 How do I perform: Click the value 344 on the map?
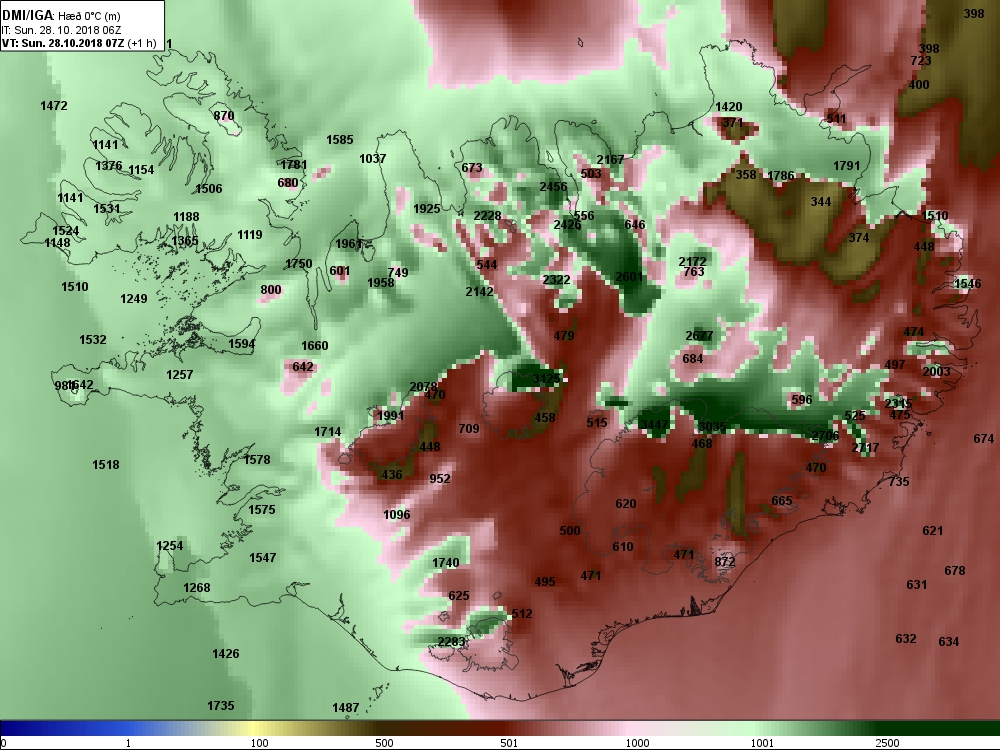pyautogui.click(x=821, y=202)
